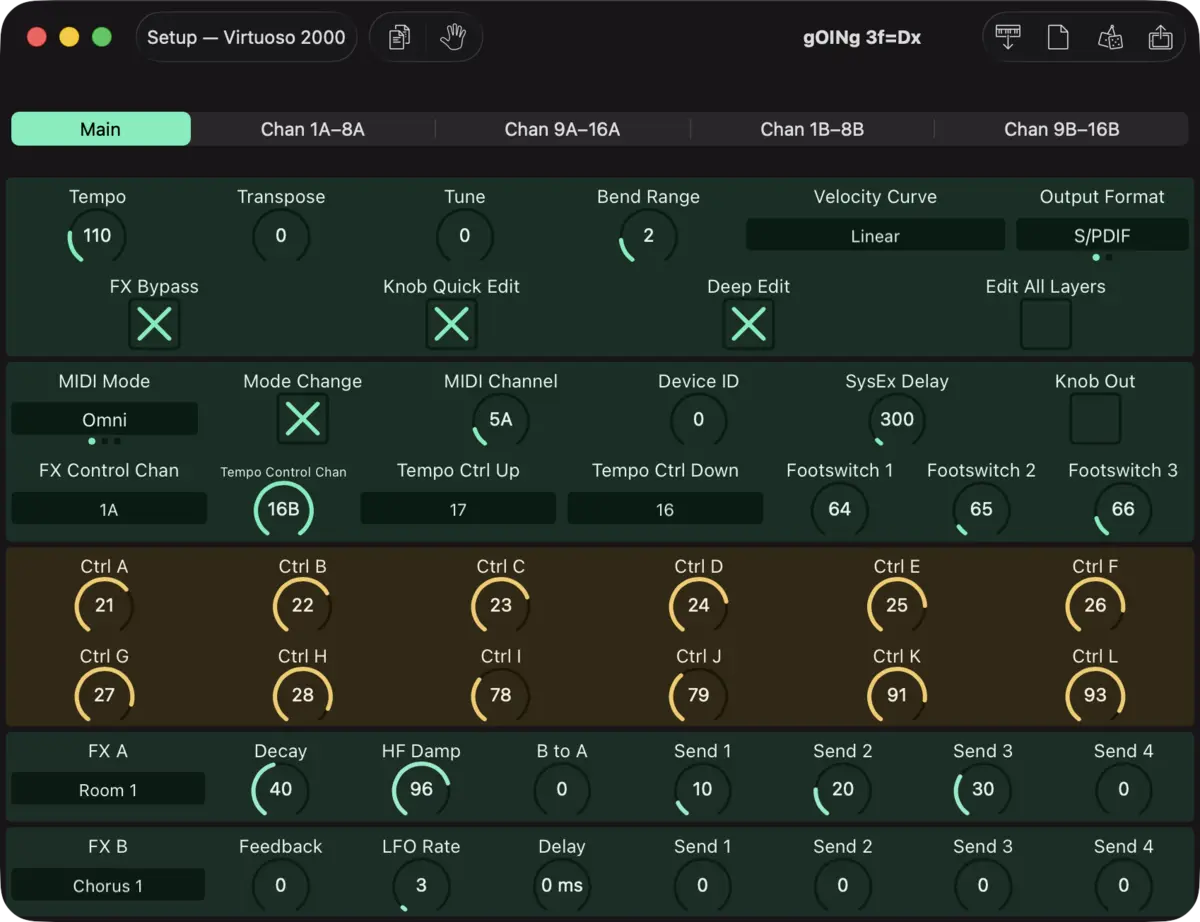Image resolution: width=1200 pixels, height=922 pixels.
Task: Click the Ctrl D knob showing 24
Action: pyautogui.click(x=699, y=605)
